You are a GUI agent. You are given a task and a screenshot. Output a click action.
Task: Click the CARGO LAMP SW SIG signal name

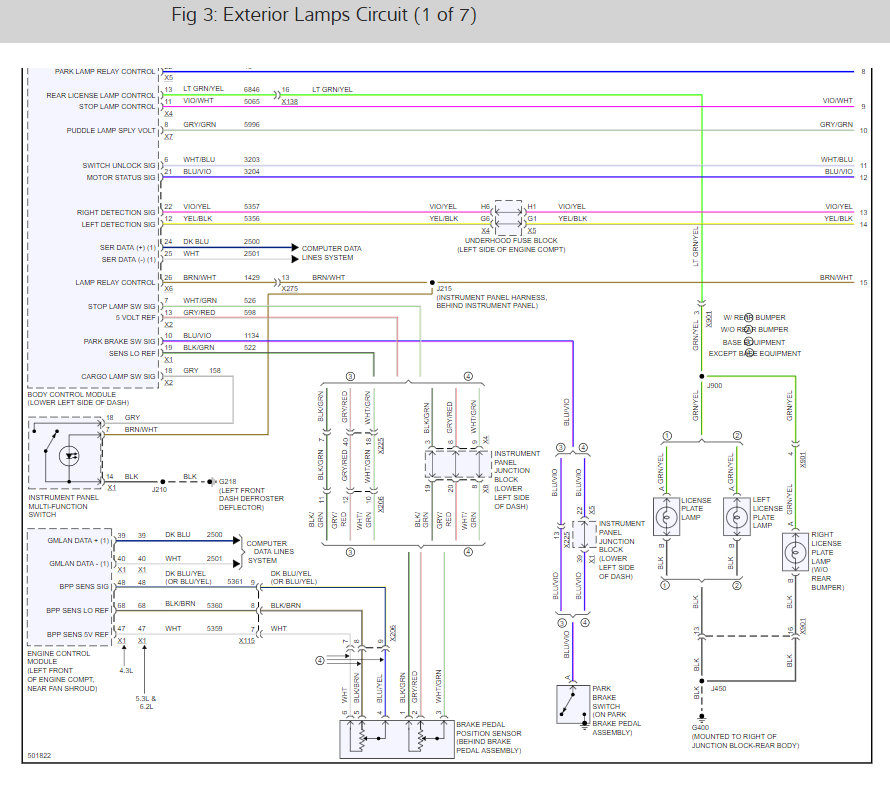tap(118, 377)
